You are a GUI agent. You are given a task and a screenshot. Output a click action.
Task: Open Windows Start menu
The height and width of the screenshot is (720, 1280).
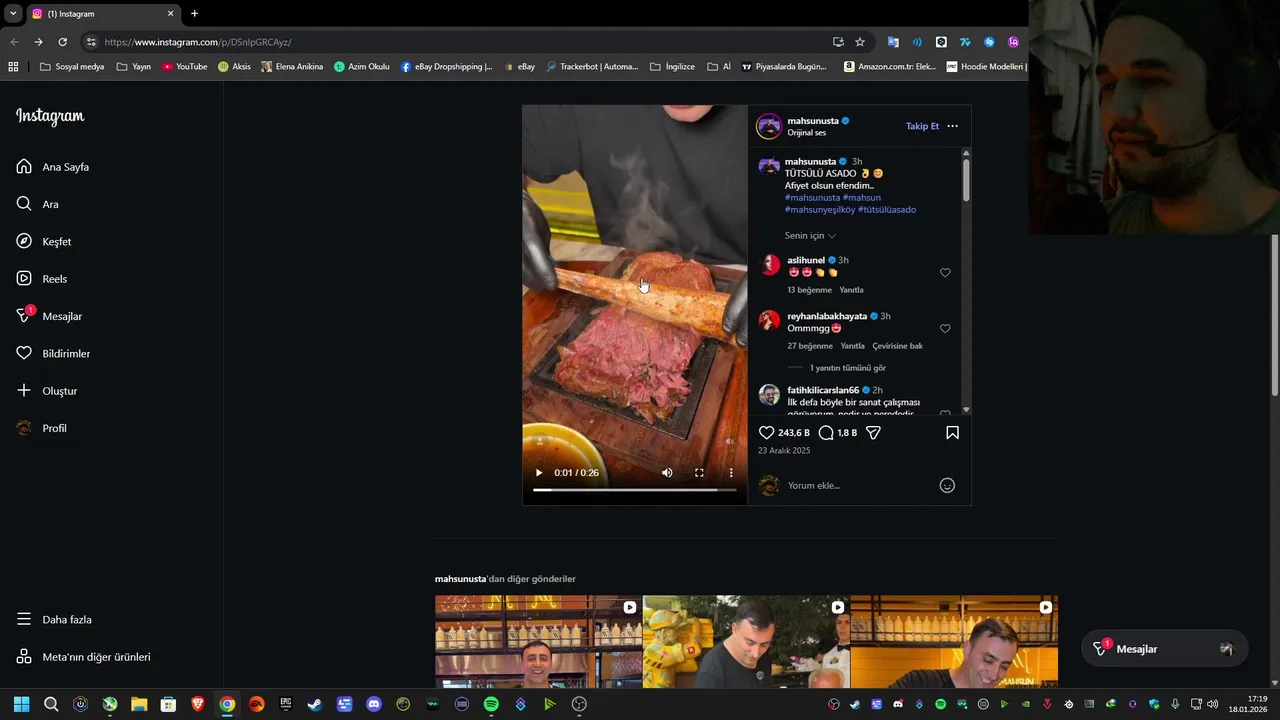pos(21,704)
